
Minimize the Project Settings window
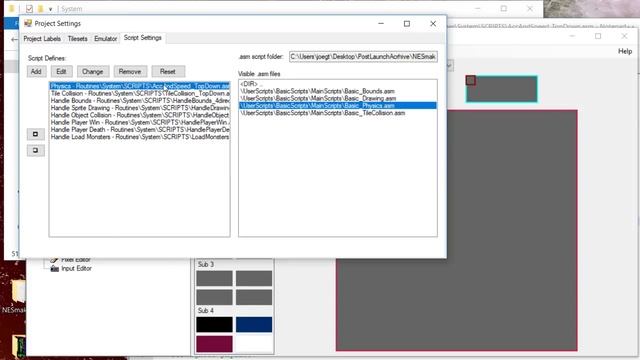(x=381, y=24)
